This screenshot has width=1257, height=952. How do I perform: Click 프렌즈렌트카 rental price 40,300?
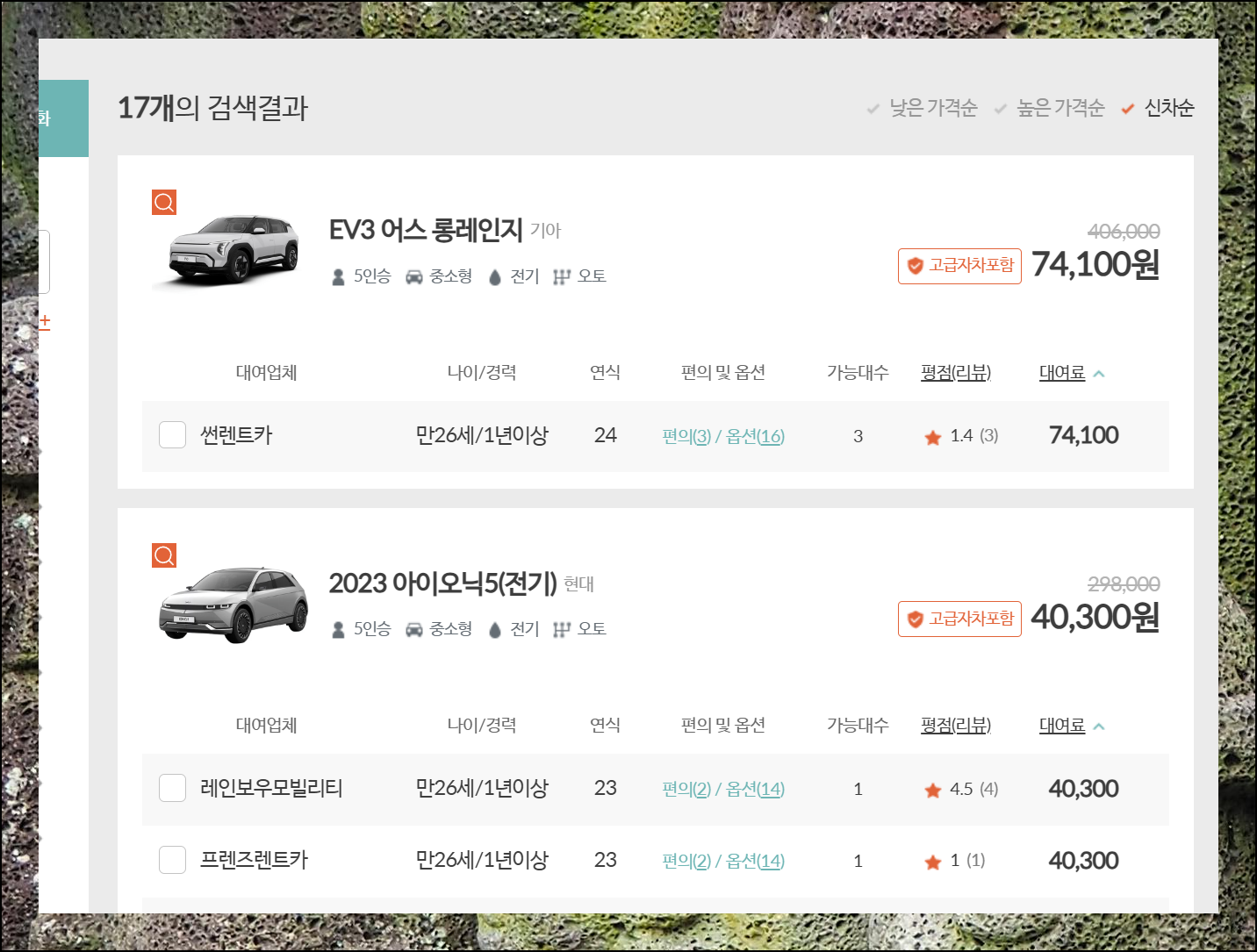tap(1084, 860)
